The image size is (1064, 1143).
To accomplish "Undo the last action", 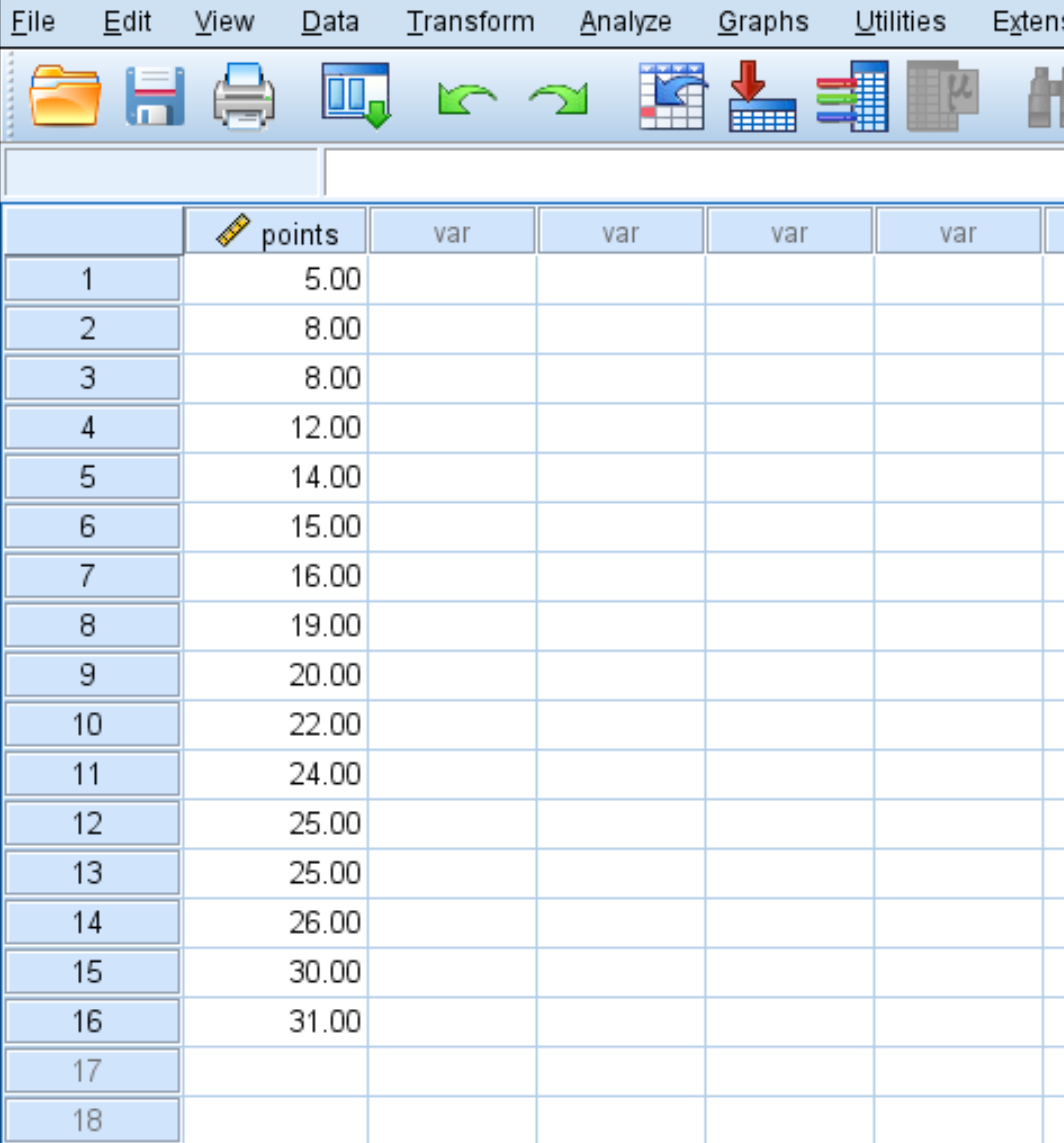I will pyautogui.click(x=466, y=97).
